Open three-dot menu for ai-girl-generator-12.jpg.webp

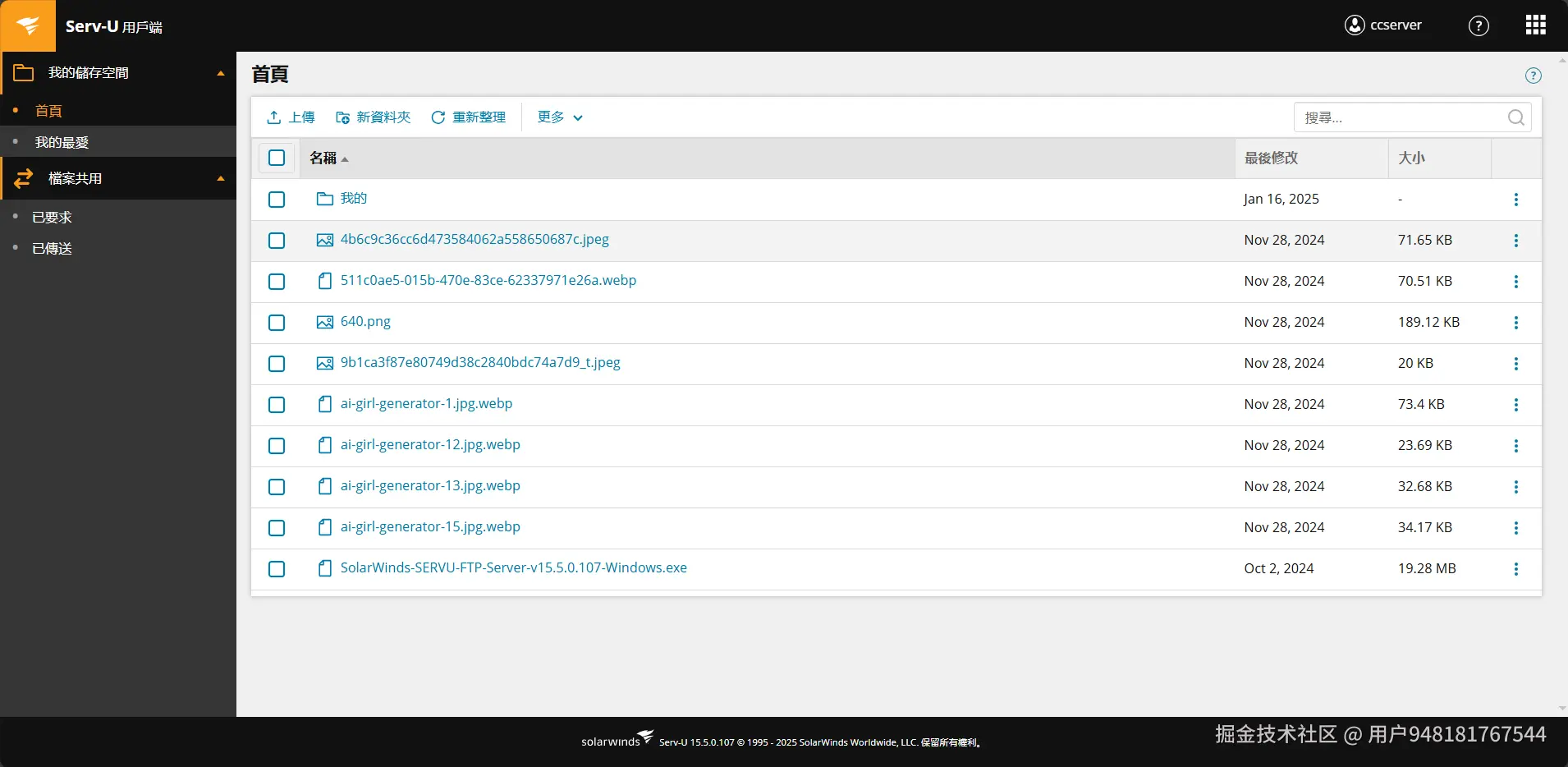pos(1516,446)
